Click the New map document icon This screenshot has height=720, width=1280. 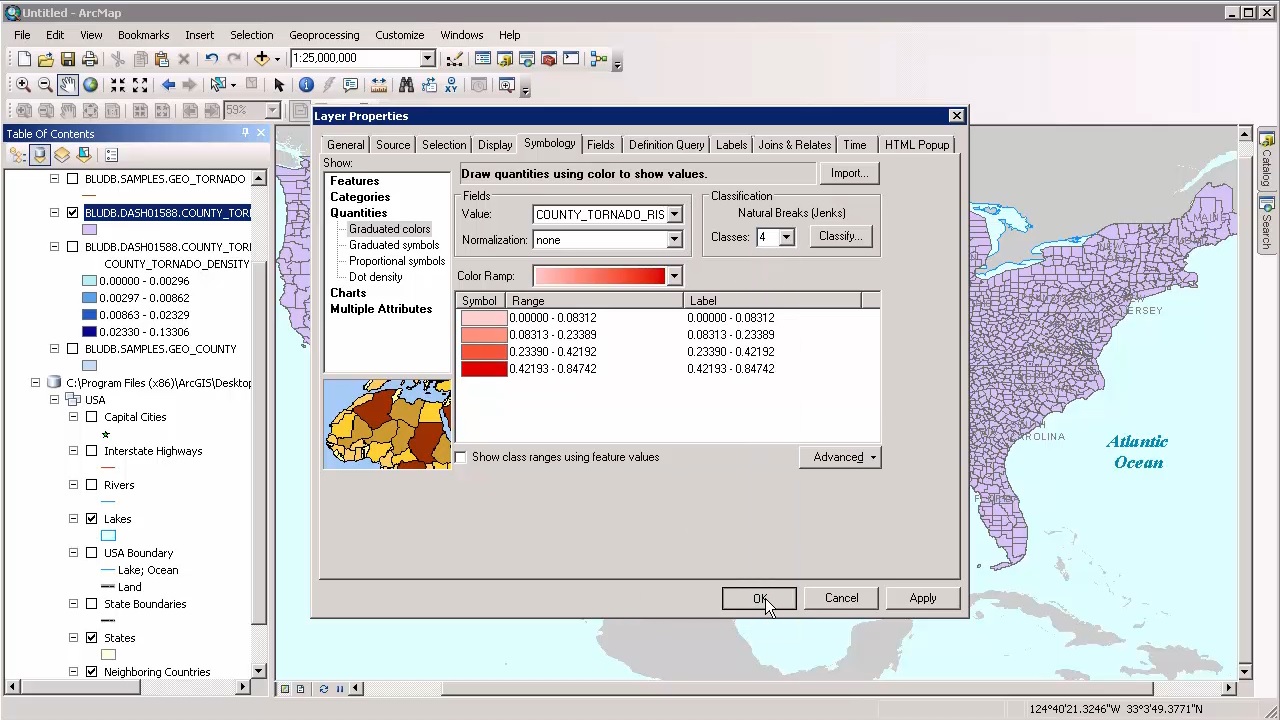(24, 59)
